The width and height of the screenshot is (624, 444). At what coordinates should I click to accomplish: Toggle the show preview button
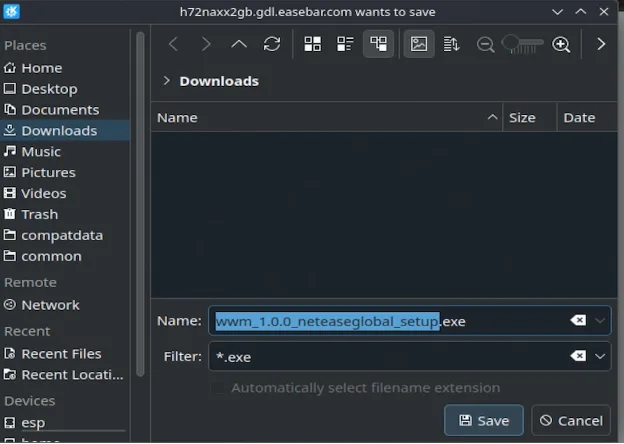pos(419,44)
